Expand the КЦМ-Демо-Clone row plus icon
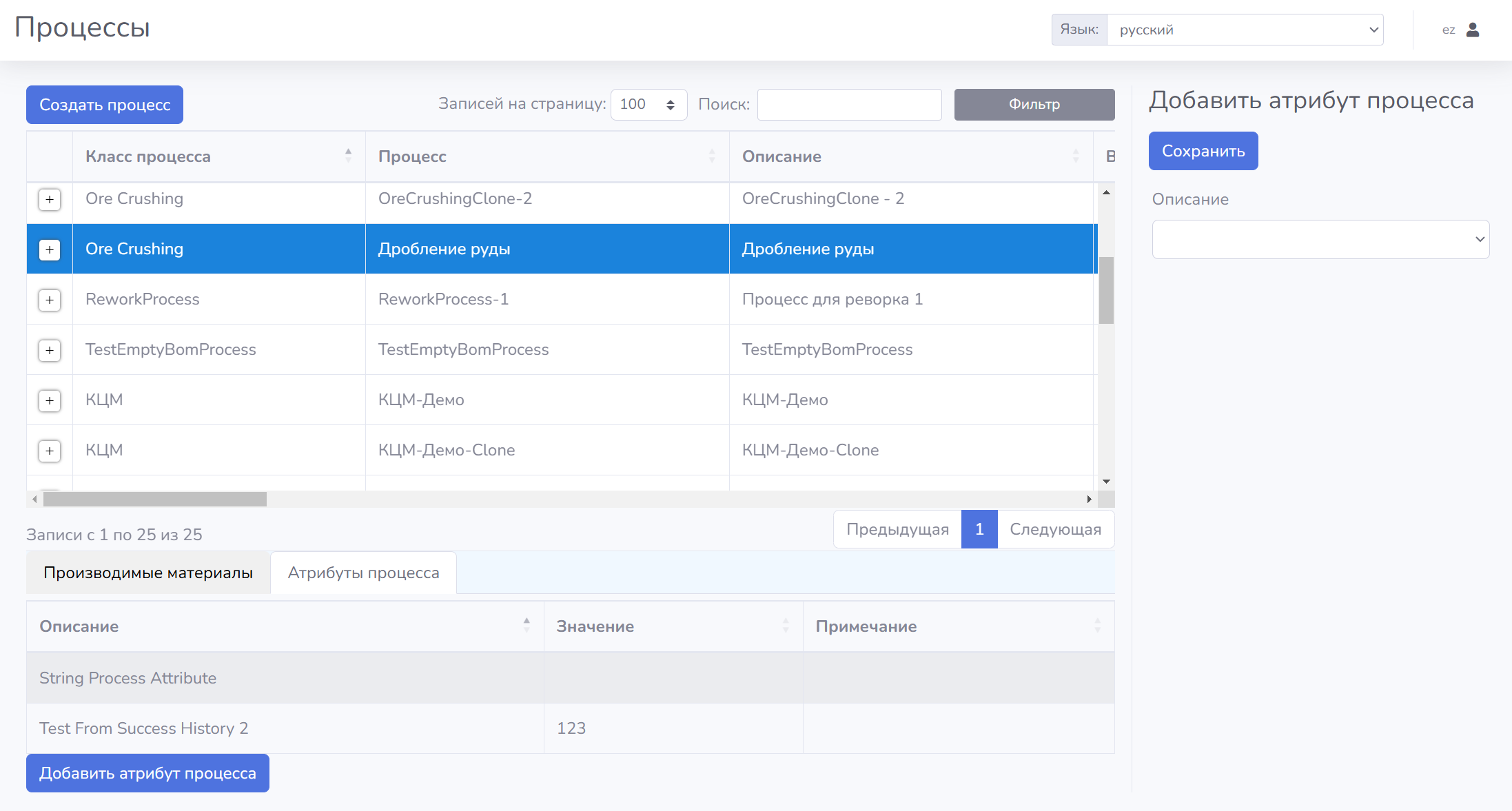The width and height of the screenshot is (1512, 811). point(50,451)
